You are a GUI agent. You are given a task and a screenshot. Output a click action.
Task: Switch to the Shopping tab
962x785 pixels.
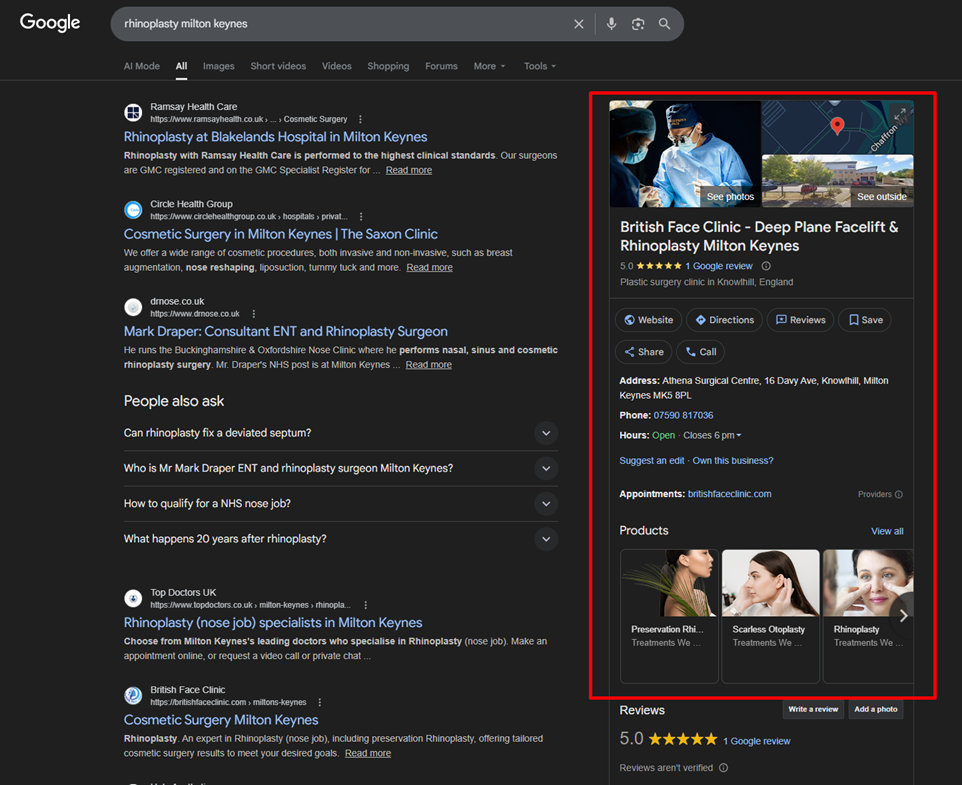click(x=388, y=66)
